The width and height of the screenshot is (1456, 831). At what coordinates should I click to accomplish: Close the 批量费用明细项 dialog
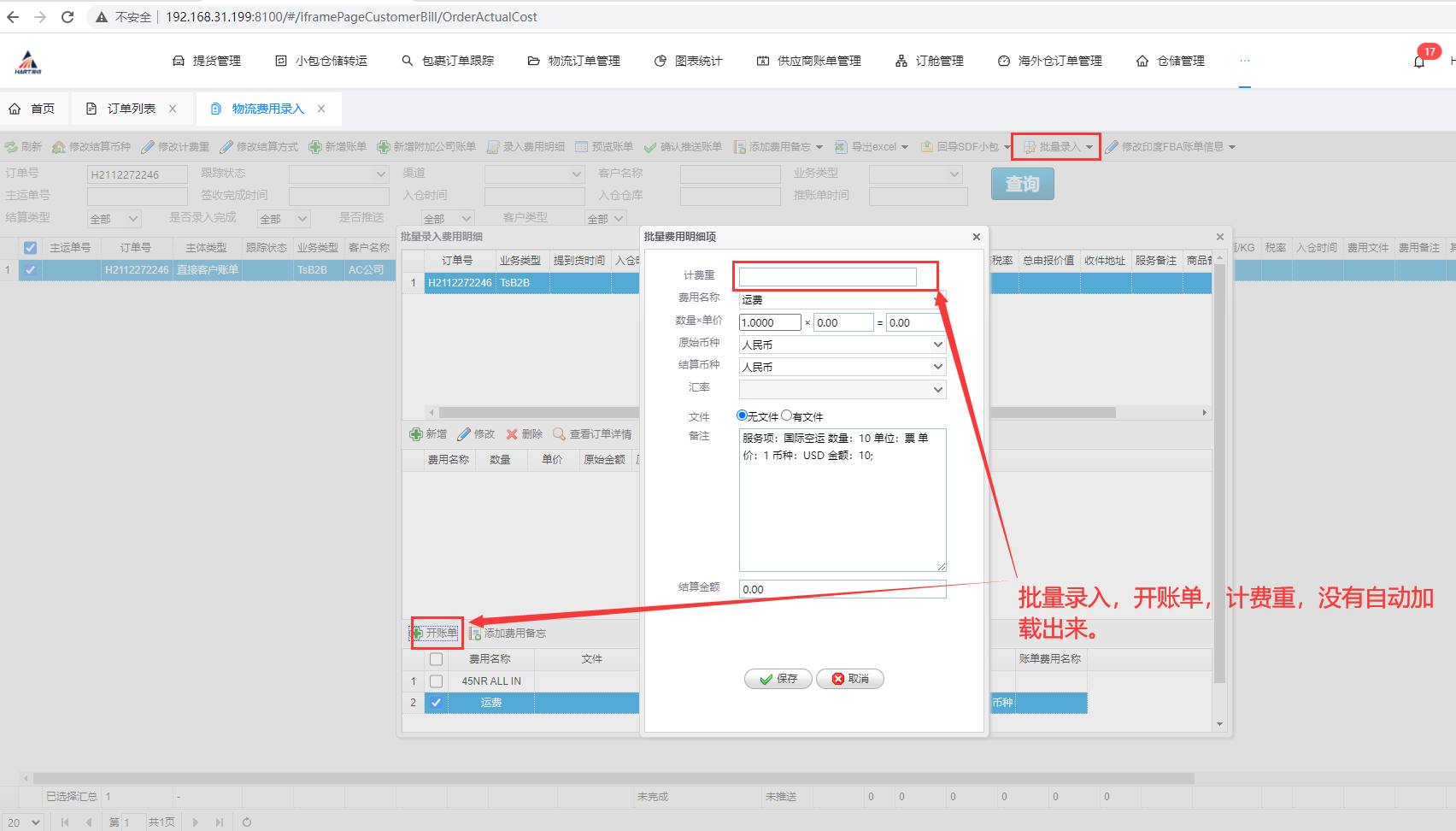pyautogui.click(x=977, y=237)
